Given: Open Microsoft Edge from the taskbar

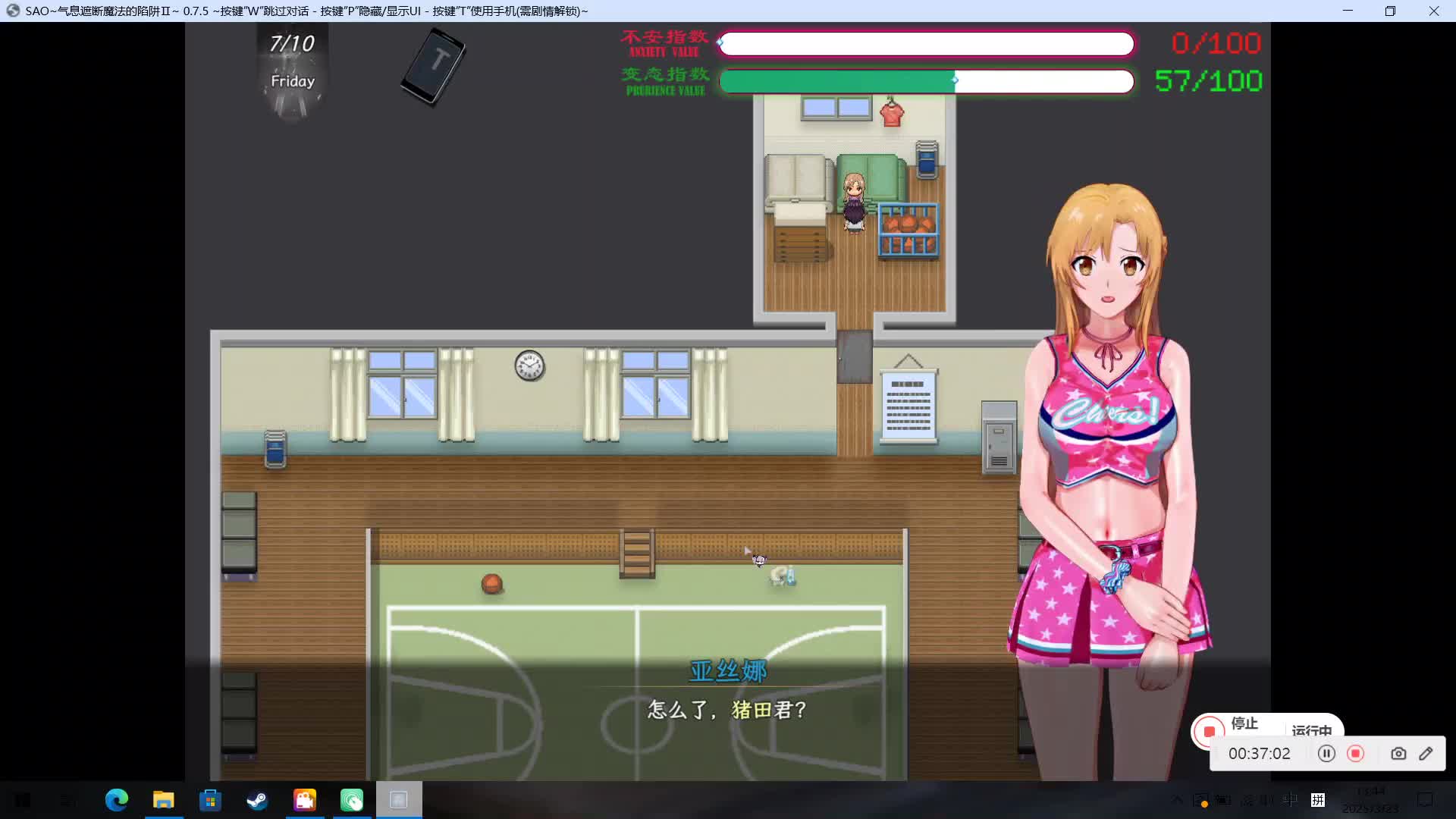Looking at the screenshot, I should click(x=117, y=800).
